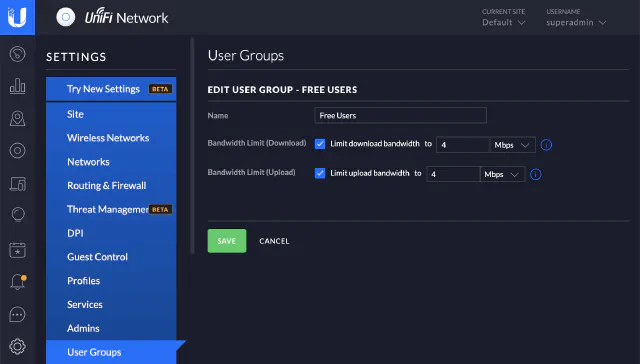Click the Name field containing Free Users
The image size is (640, 364).
click(x=400, y=115)
